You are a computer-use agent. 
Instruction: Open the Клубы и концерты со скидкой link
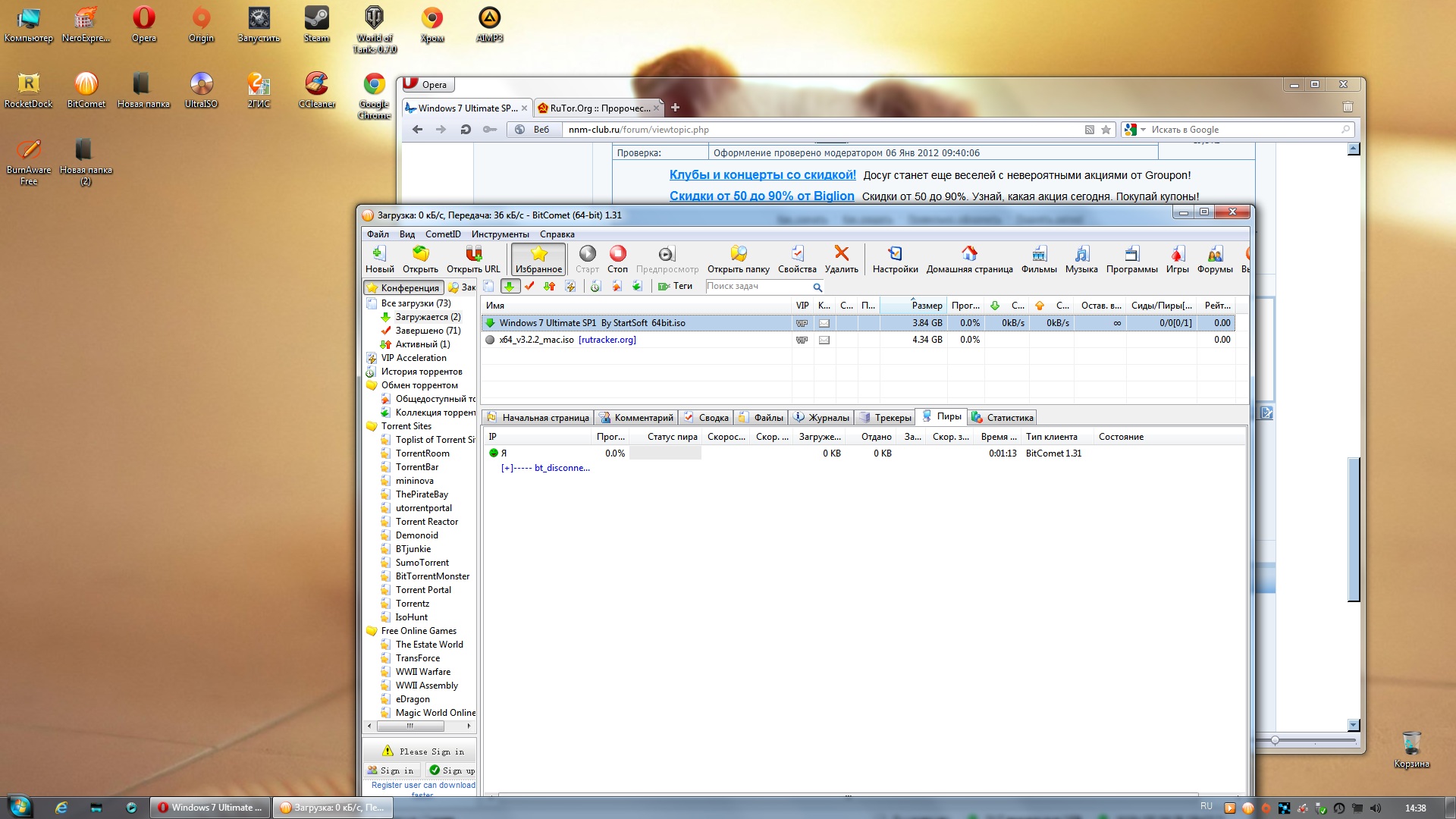pyautogui.click(x=762, y=175)
